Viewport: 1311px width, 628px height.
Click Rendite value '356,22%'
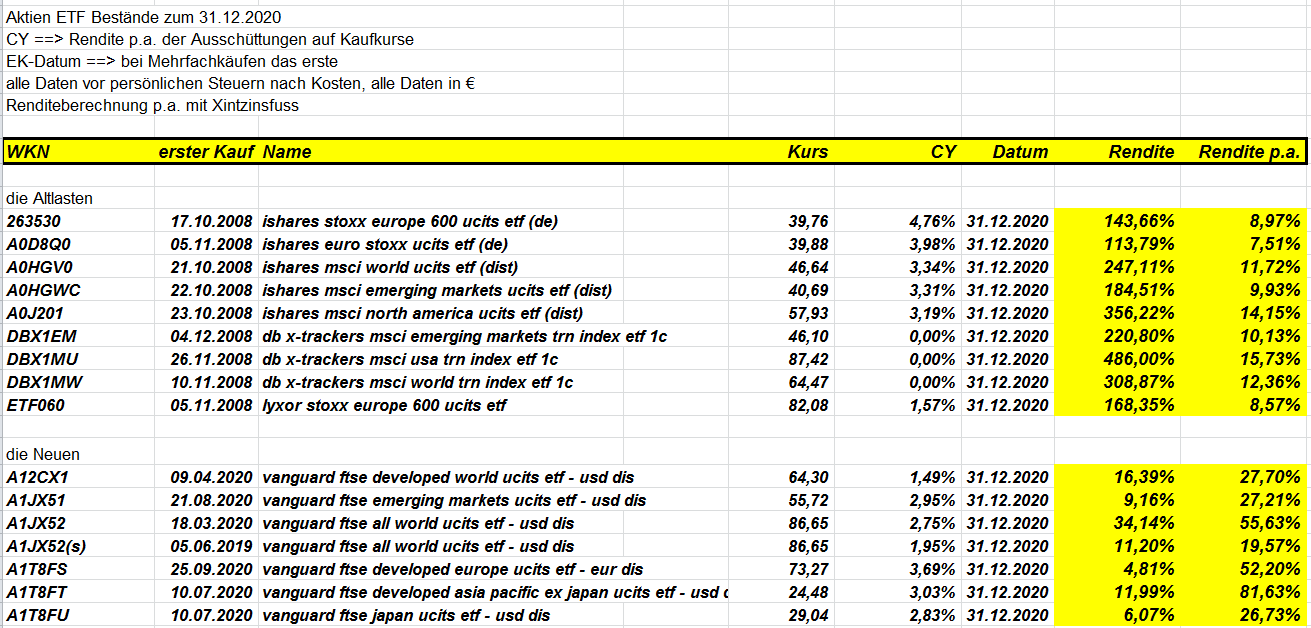(1139, 313)
